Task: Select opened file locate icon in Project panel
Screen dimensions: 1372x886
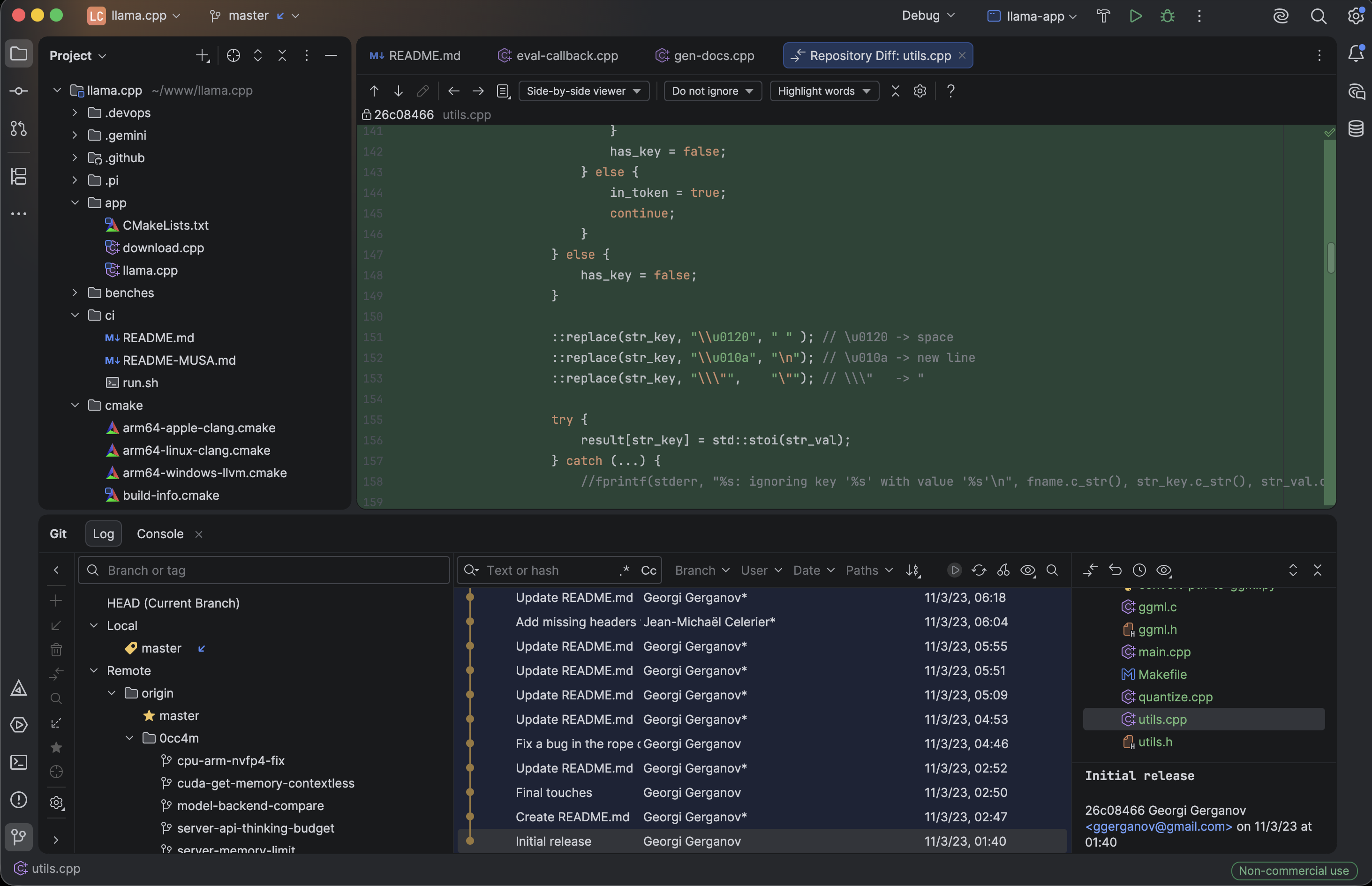Action: click(x=233, y=55)
